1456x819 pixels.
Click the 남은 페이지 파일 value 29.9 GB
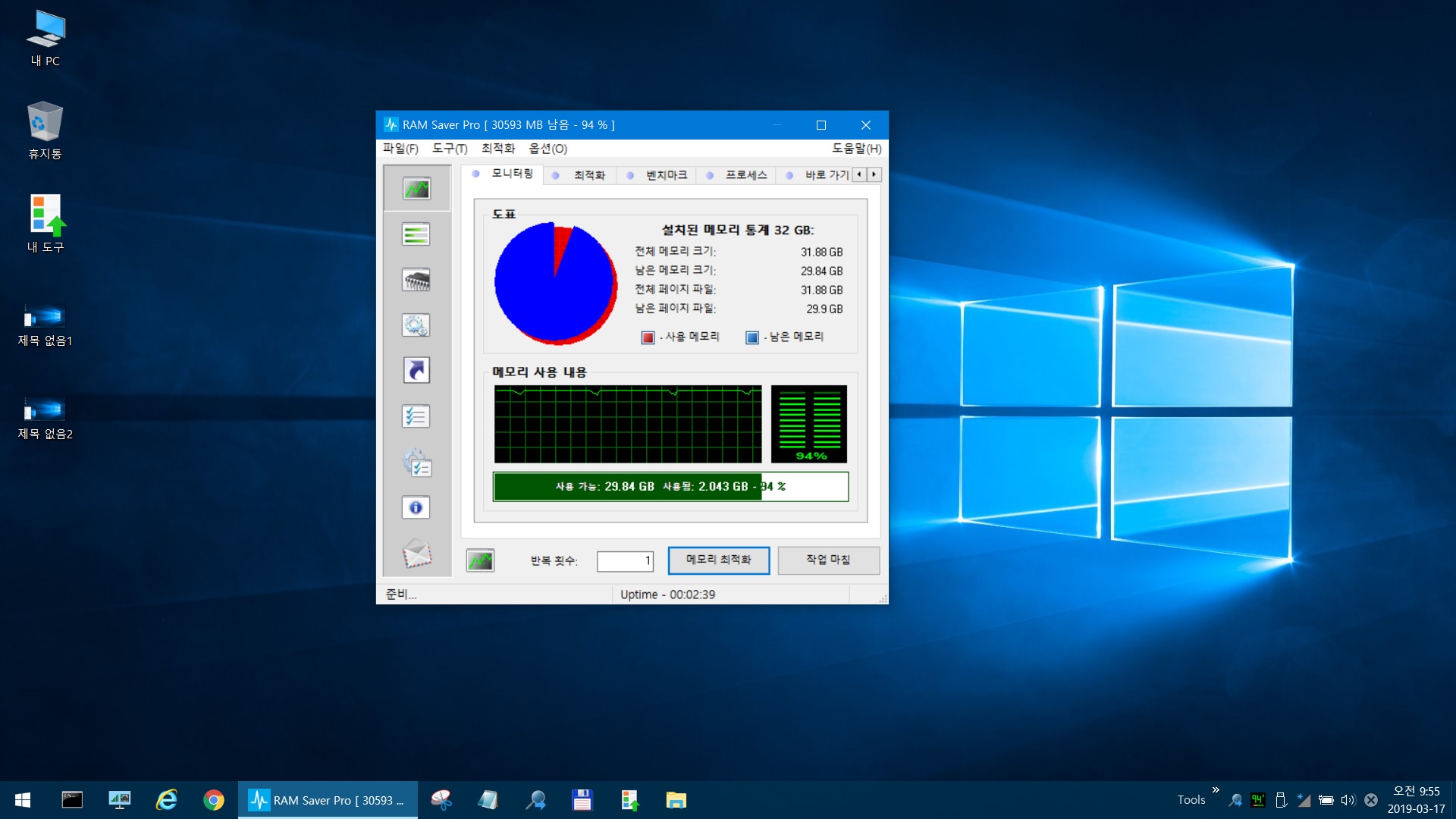click(x=824, y=309)
